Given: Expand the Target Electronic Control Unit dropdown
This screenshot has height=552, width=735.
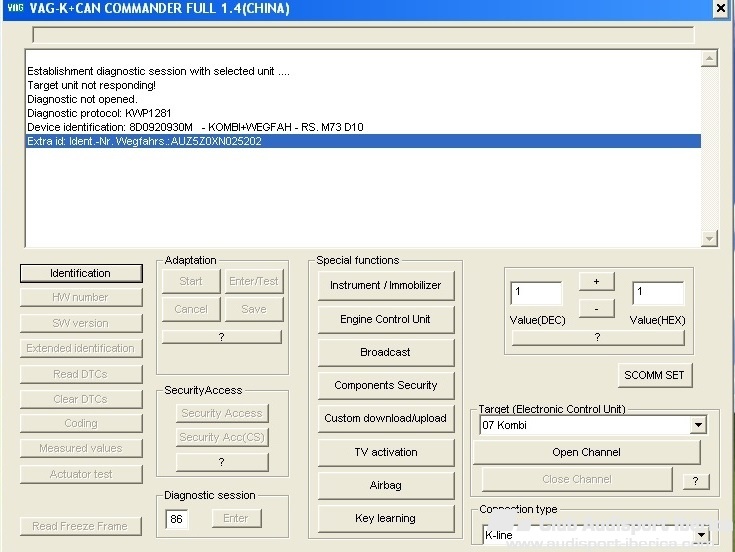Looking at the screenshot, I should coord(698,425).
